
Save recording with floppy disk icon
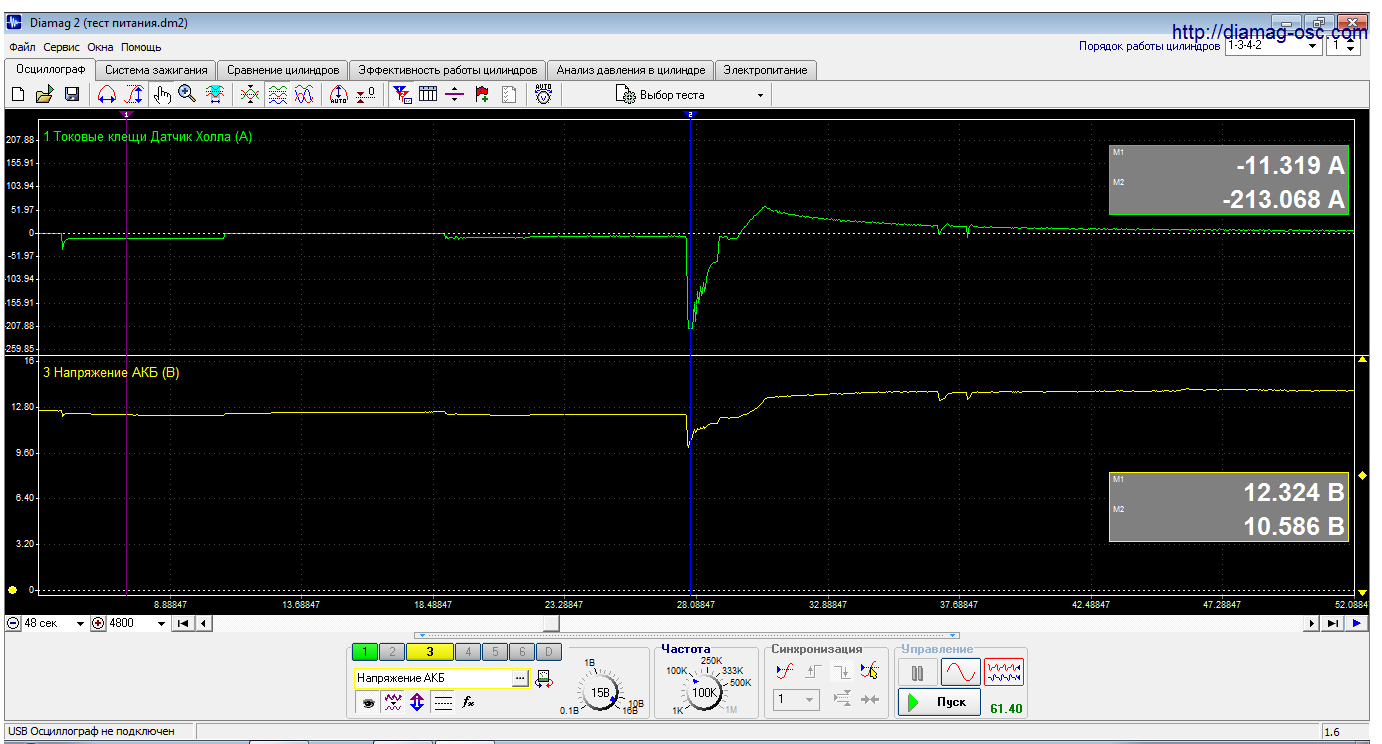(72, 94)
